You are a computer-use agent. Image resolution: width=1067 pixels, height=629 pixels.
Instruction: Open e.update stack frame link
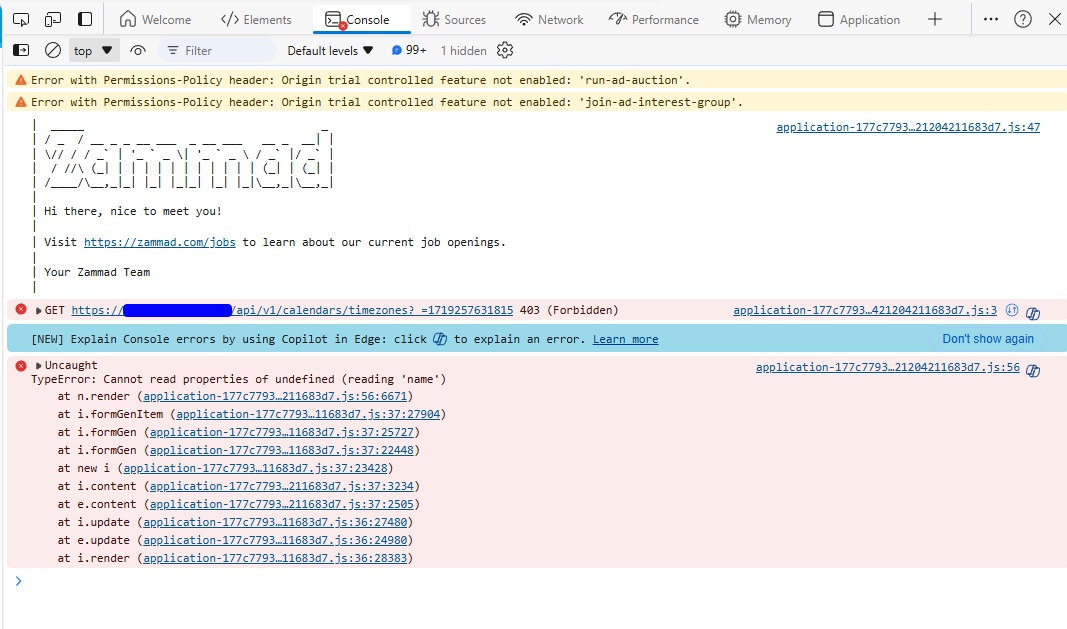275,541
